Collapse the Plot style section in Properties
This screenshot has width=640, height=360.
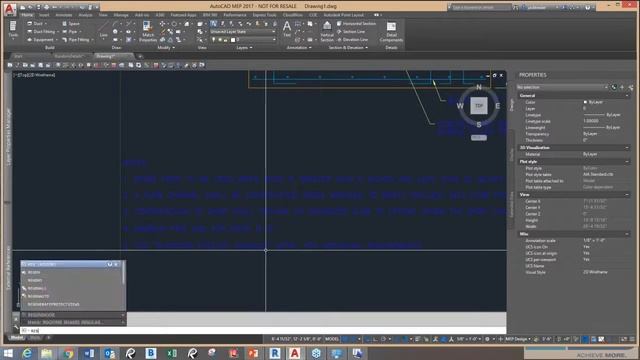pyautogui.click(x=627, y=162)
